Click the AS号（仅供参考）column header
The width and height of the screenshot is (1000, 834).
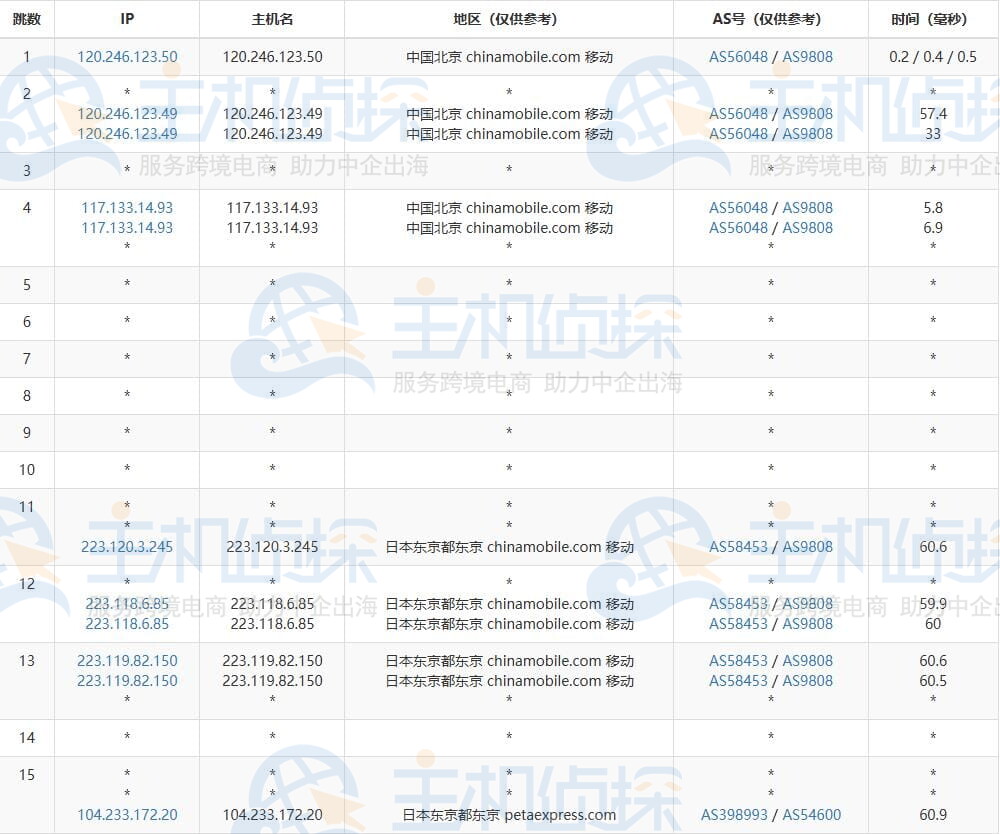(x=770, y=19)
